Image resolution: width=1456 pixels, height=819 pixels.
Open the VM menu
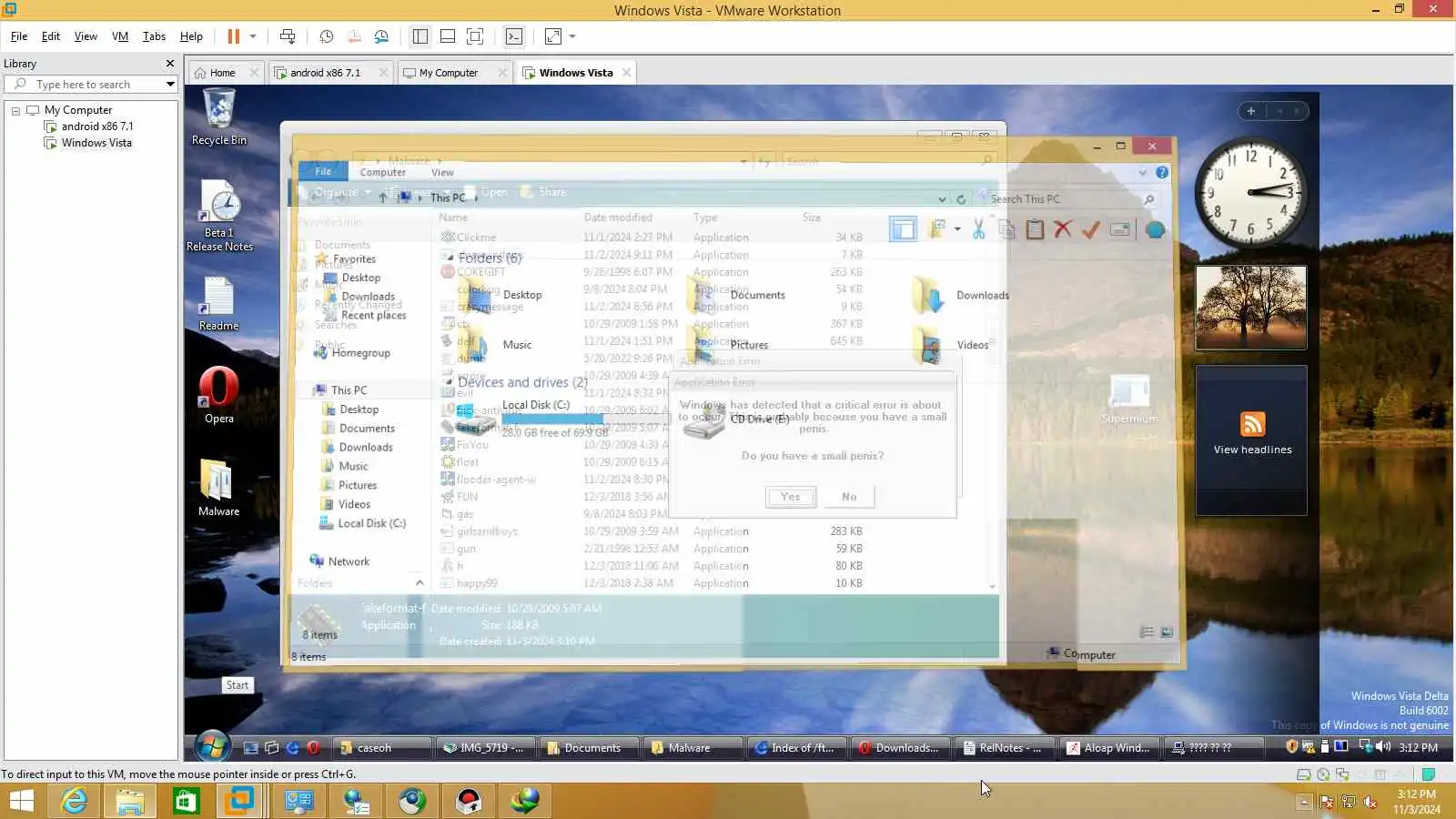tap(120, 36)
